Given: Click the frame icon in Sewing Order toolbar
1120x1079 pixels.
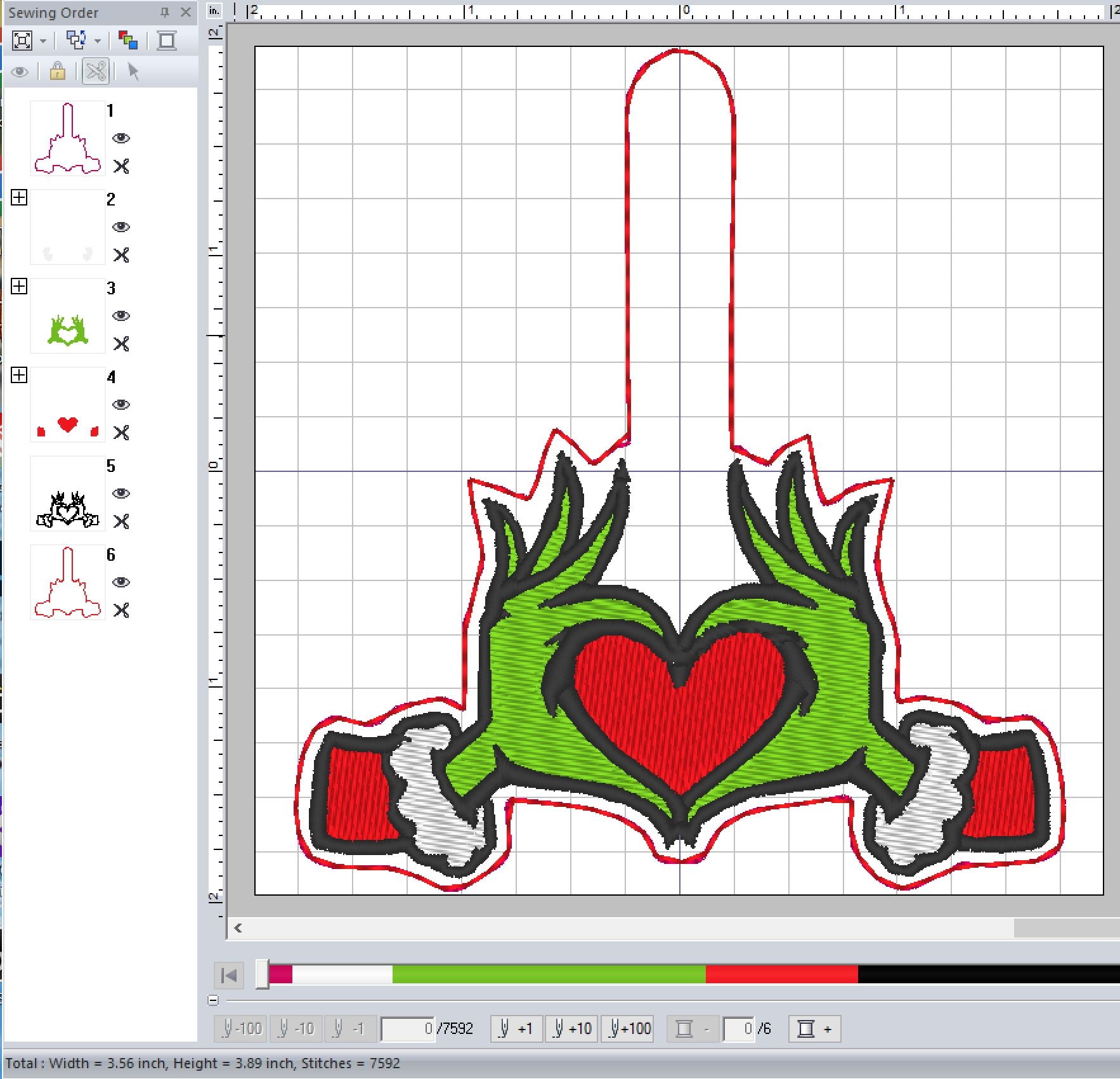Looking at the screenshot, I should (167, 41).
